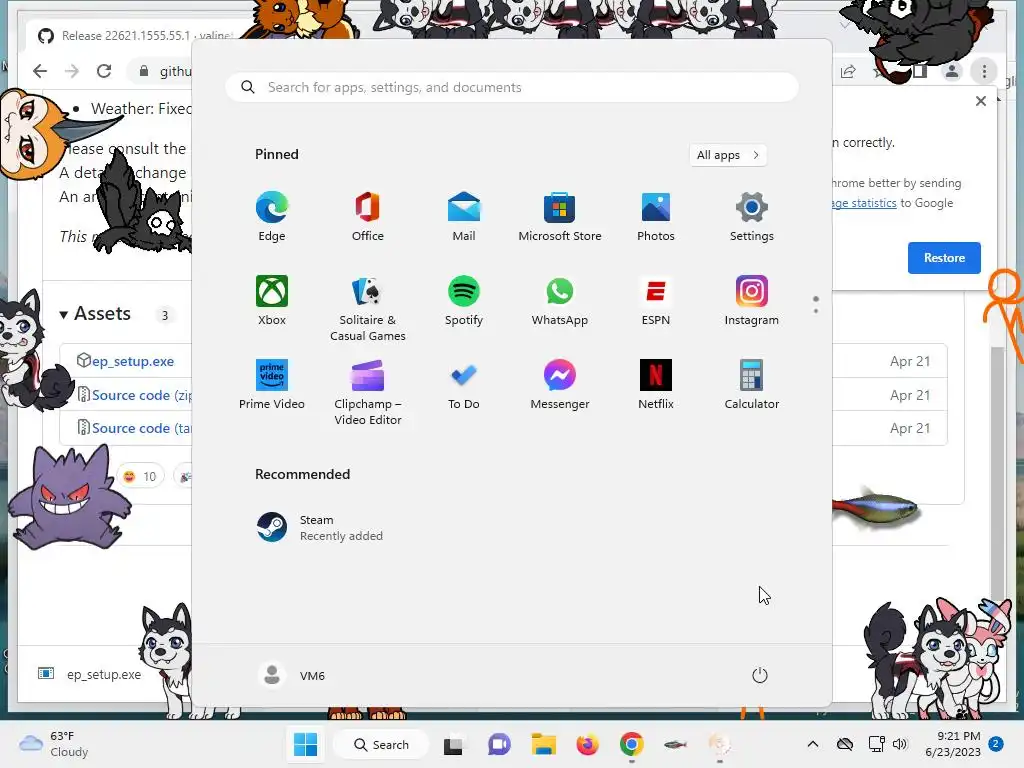Open the notification count badge
The width and height of the screenshot is (1024, 768).
pos(996,744)
